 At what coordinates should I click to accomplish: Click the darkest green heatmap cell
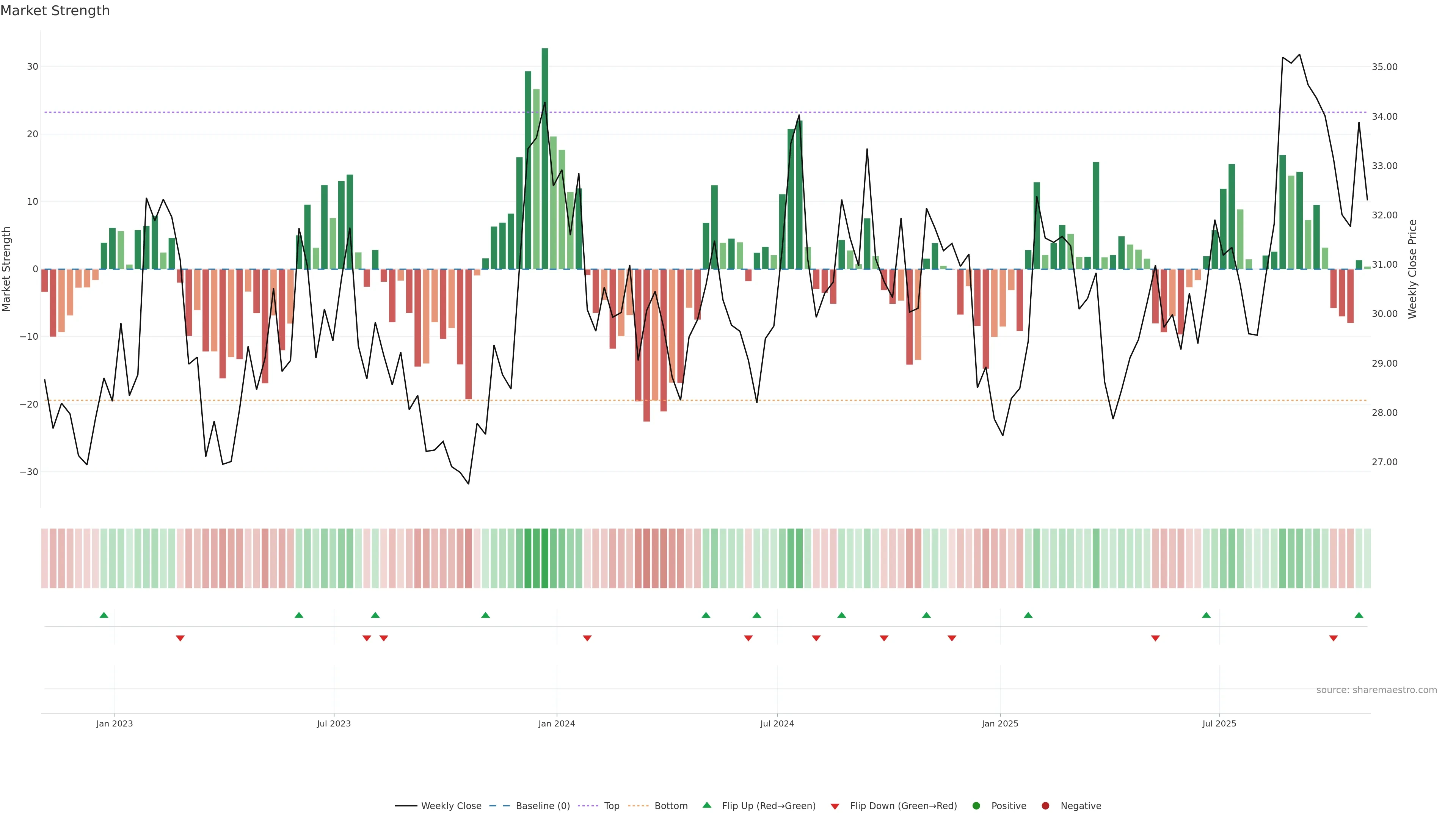545,559
